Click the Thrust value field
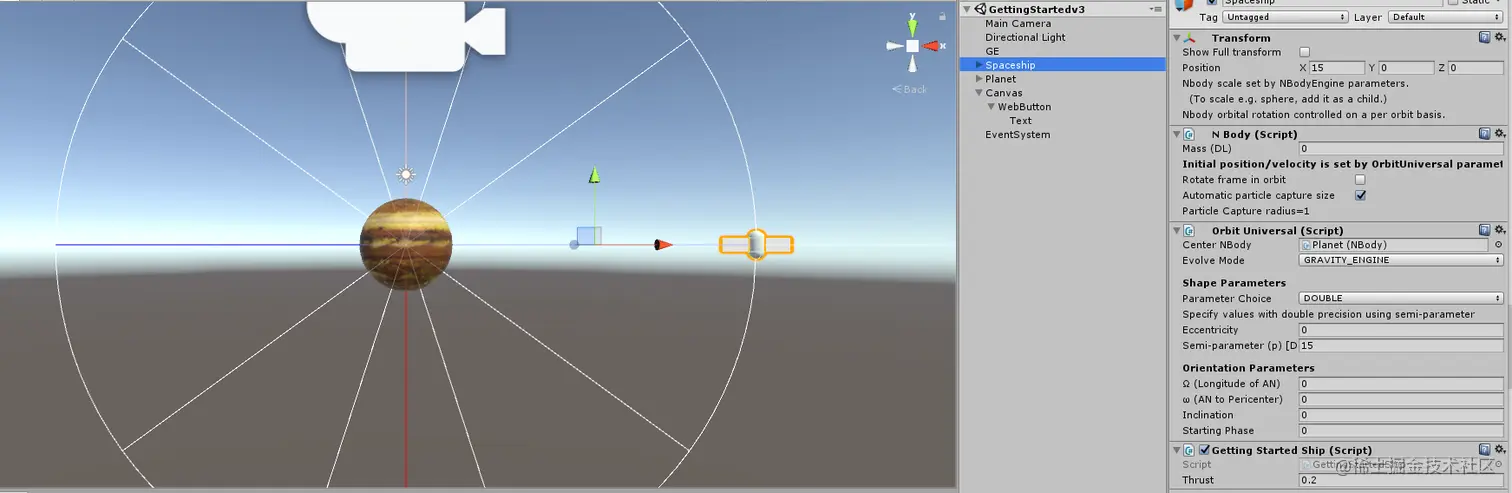Image resolution: width=1512 pixels, height=493 pixels. coord(1401,480)
